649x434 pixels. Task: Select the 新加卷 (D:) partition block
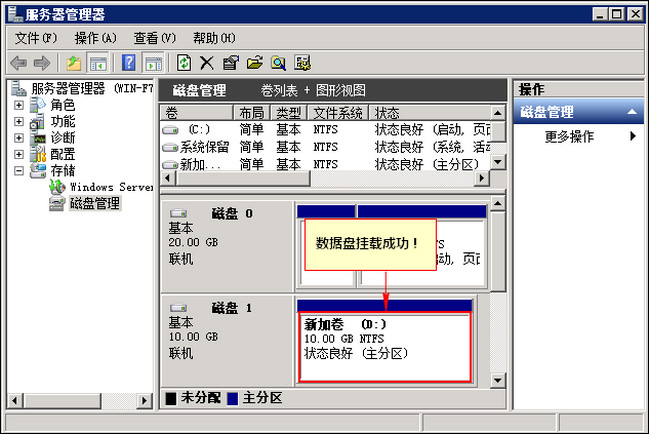tap(384, 345)
